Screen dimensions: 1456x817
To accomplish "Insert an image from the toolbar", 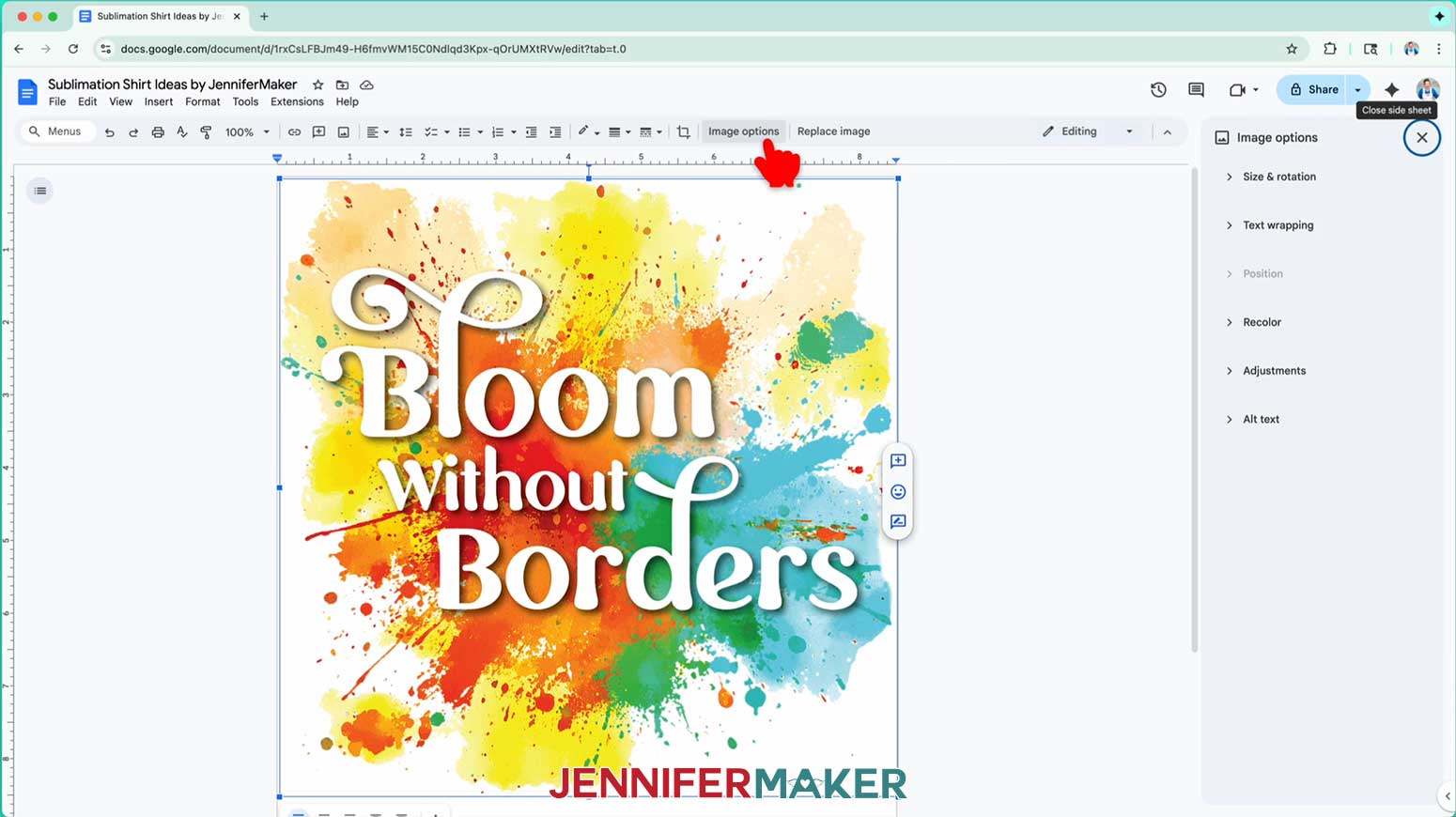I will pos(344,132).
